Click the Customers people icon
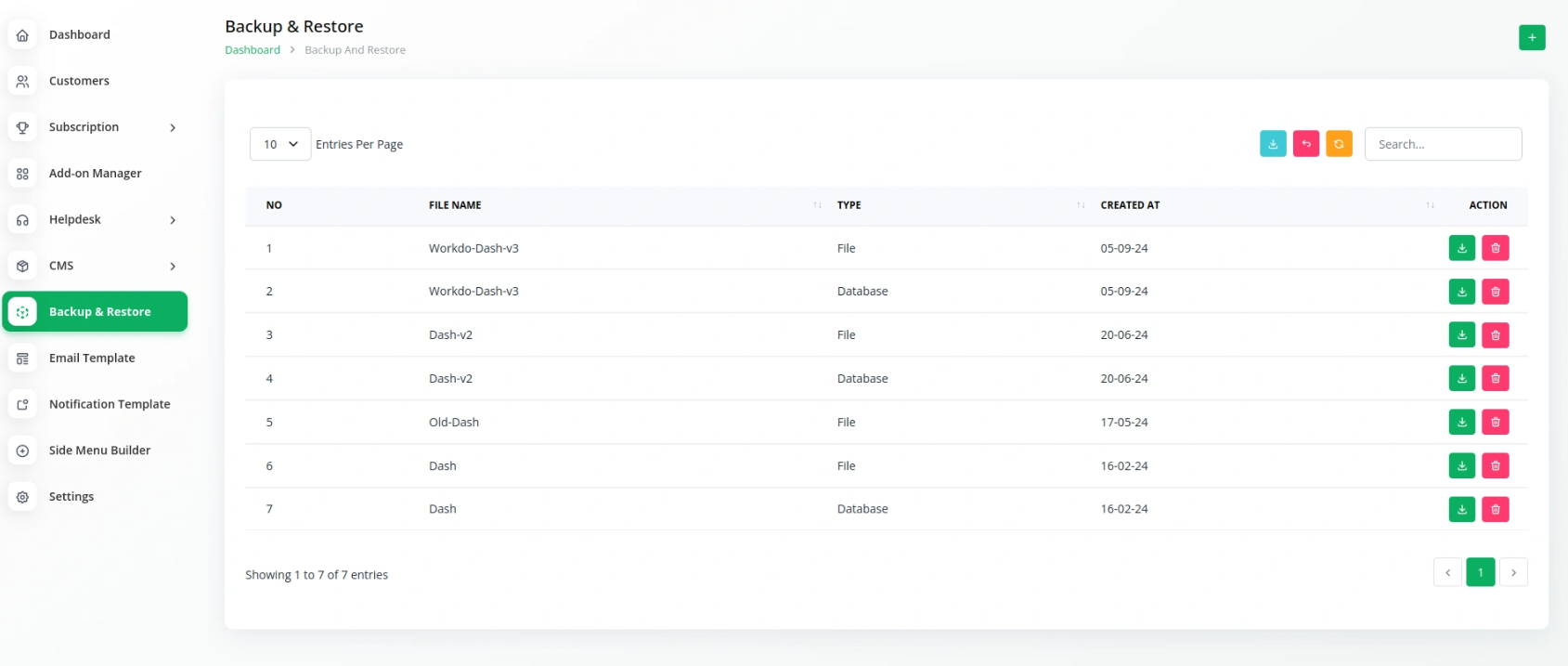Viewport: 1568px width, 666px height. [22, 81]
